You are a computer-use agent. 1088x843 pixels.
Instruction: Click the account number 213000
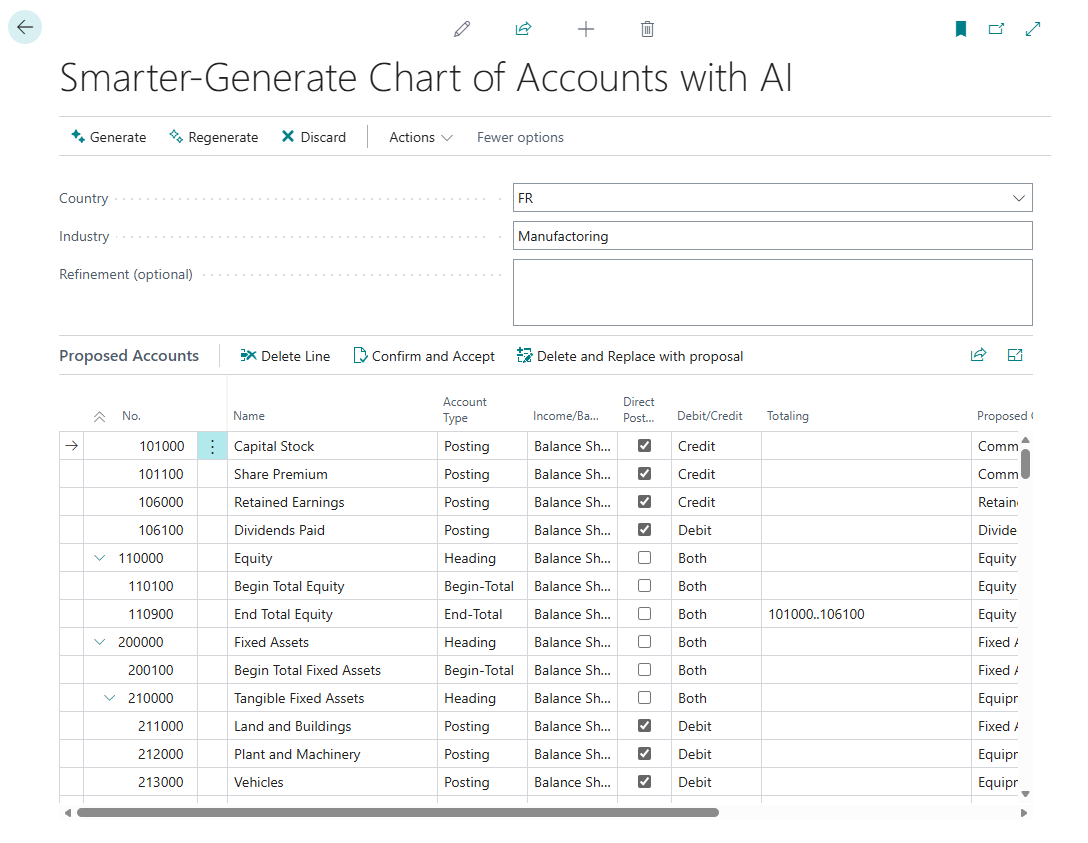tap(161, 782)
